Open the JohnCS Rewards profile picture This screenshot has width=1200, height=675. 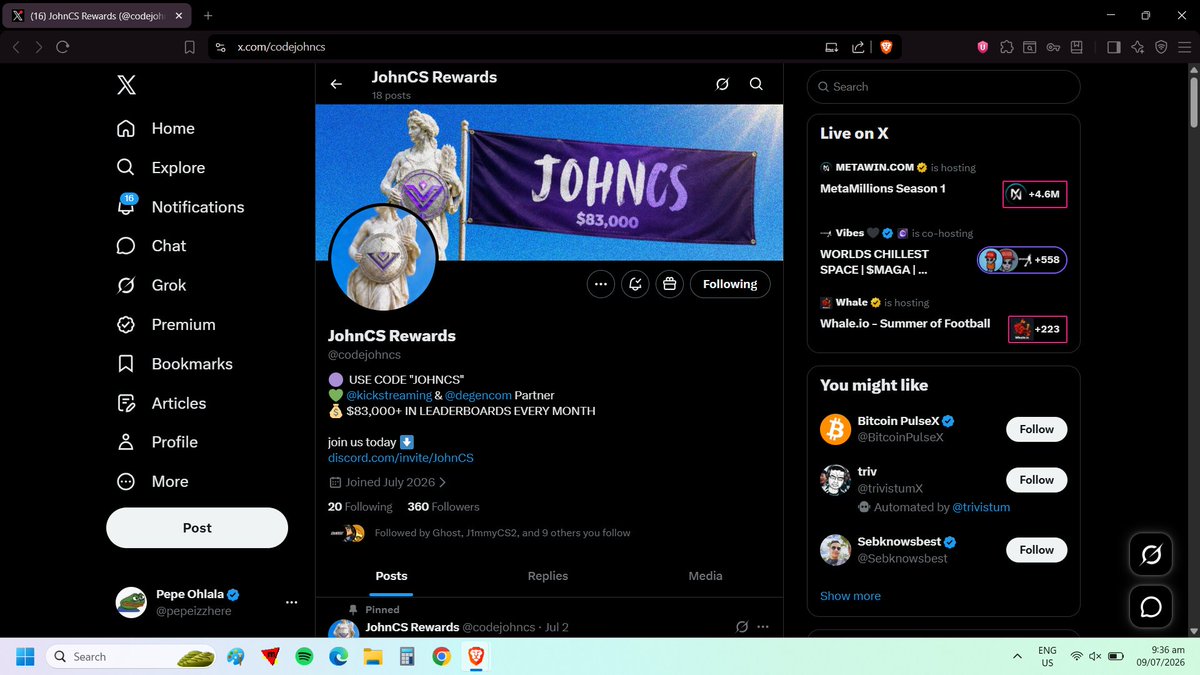click(383, 258)
